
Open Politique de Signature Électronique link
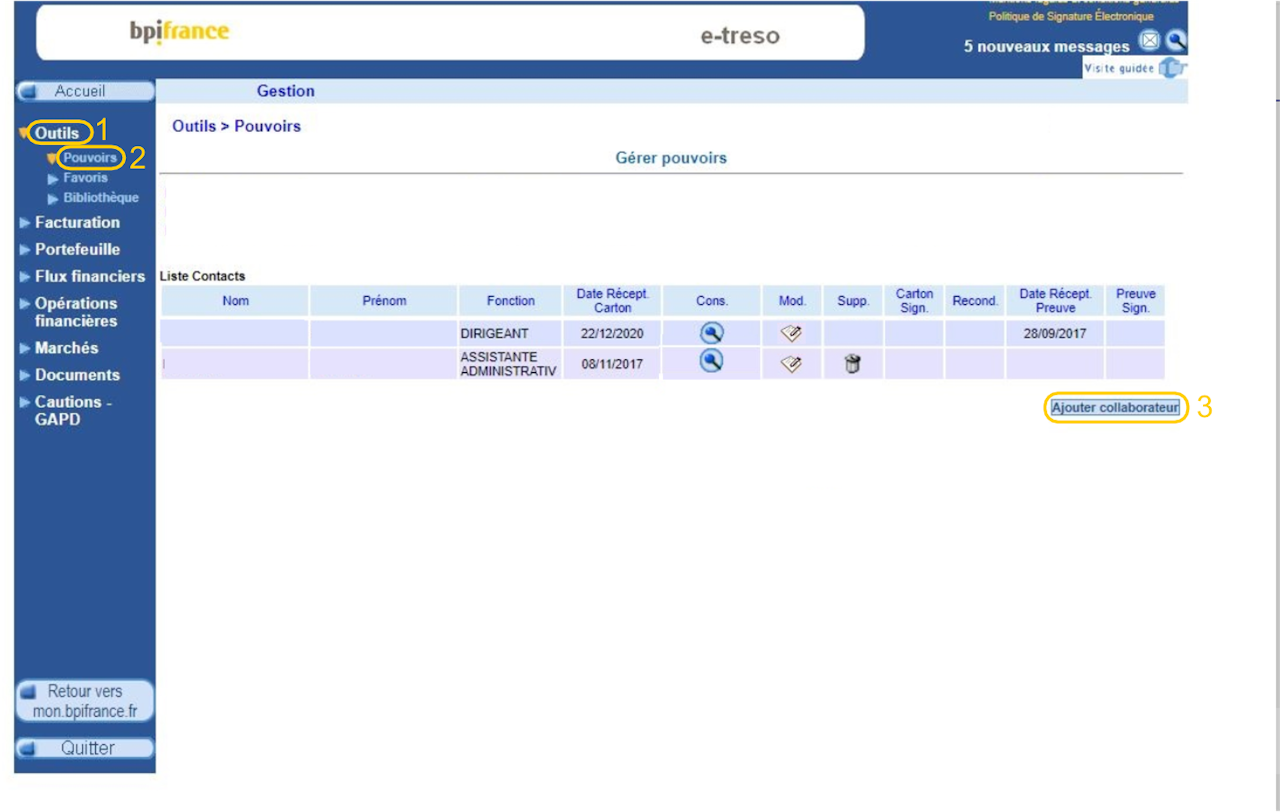coord(1071,16)
